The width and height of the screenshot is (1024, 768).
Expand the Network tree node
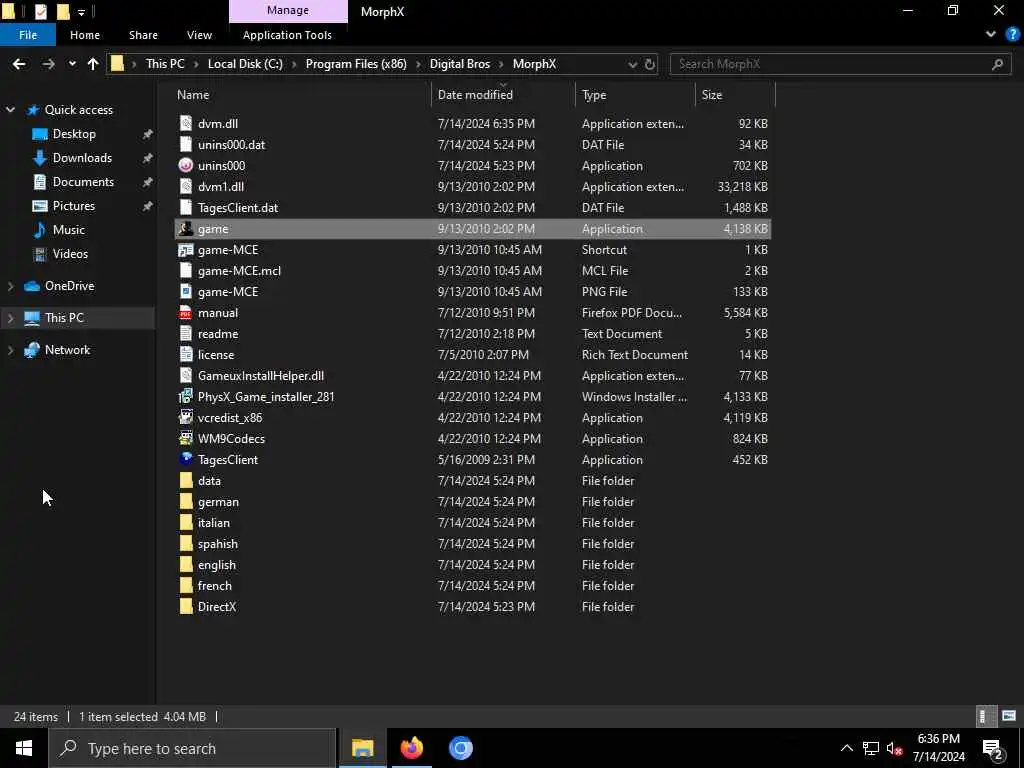pos(10,350)
